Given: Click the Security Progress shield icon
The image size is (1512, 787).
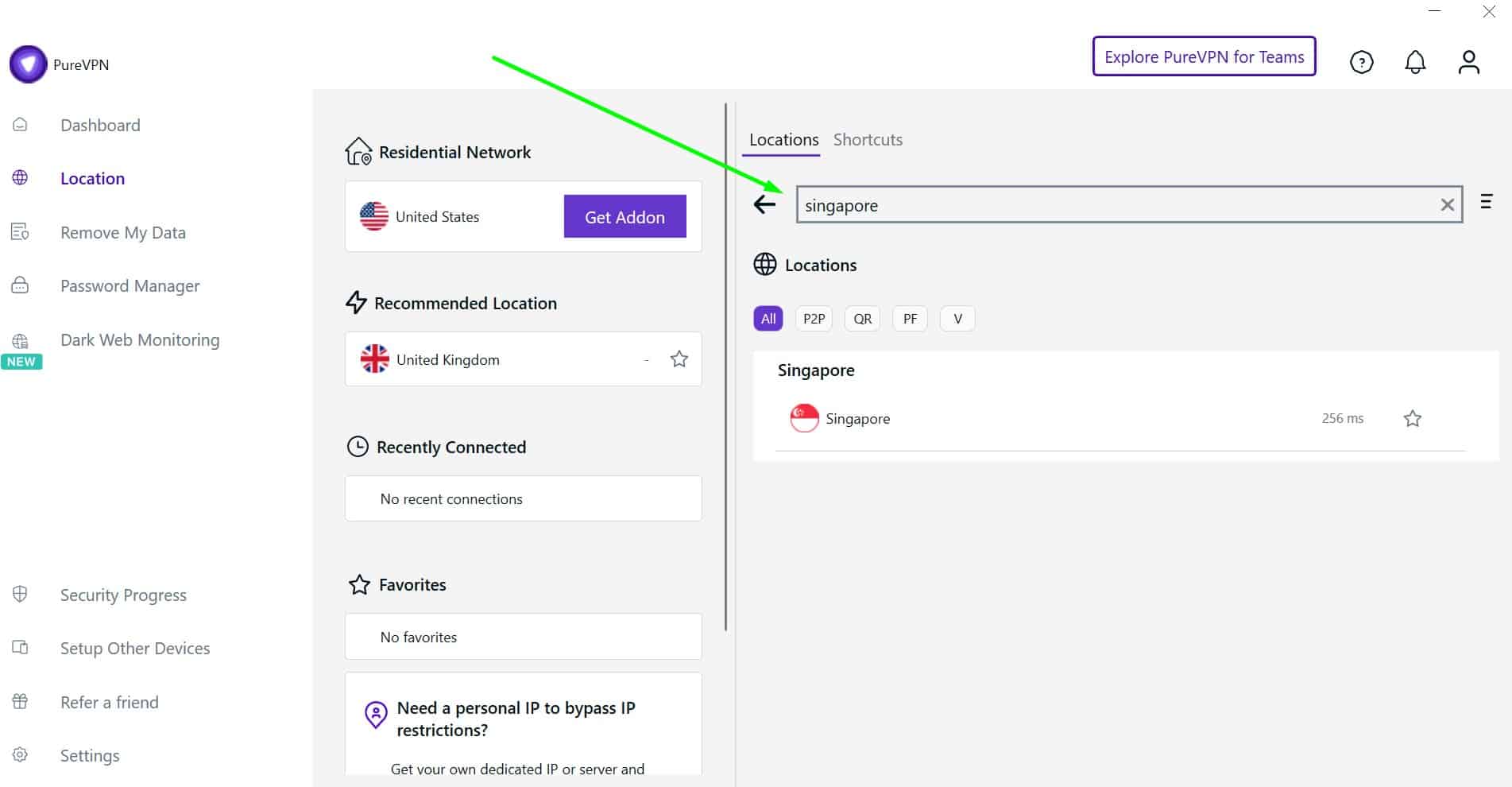Looking at the screenshot, I should (20, 595).
